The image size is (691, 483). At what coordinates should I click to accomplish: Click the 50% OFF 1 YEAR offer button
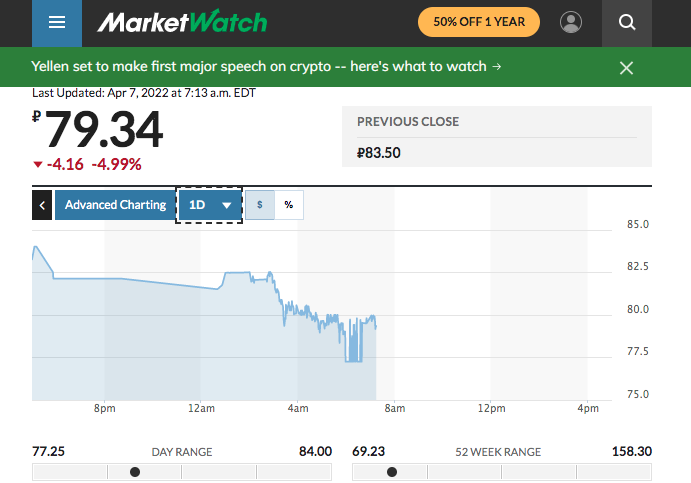tap(479, 22)
